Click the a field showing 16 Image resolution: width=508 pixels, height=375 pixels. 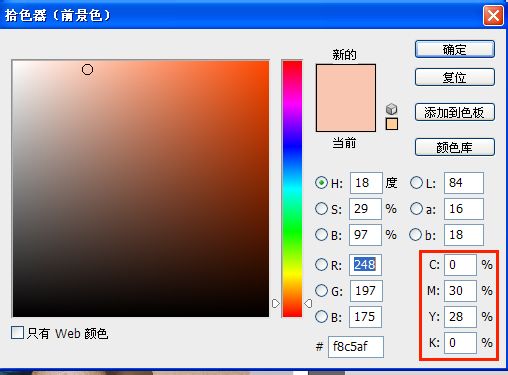(x=464, y=209)
